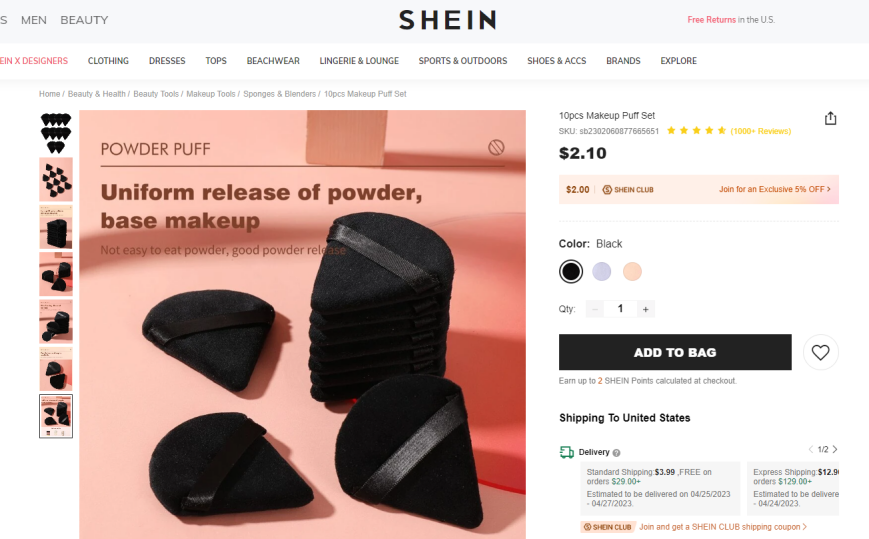869x539 pixels.
Task: Click the ADD TO BAG button
Action: point(675,352)
